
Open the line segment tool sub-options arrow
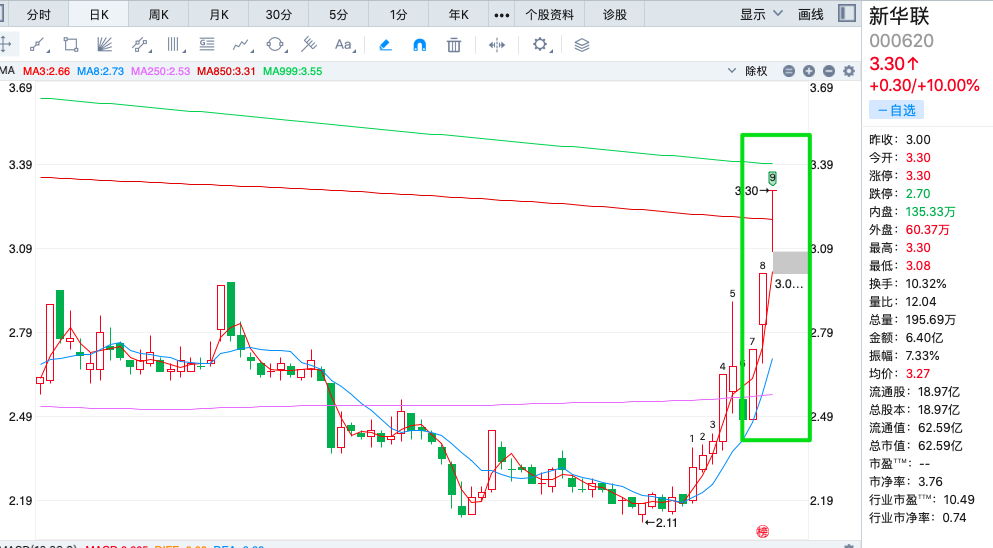click(47, 51)
